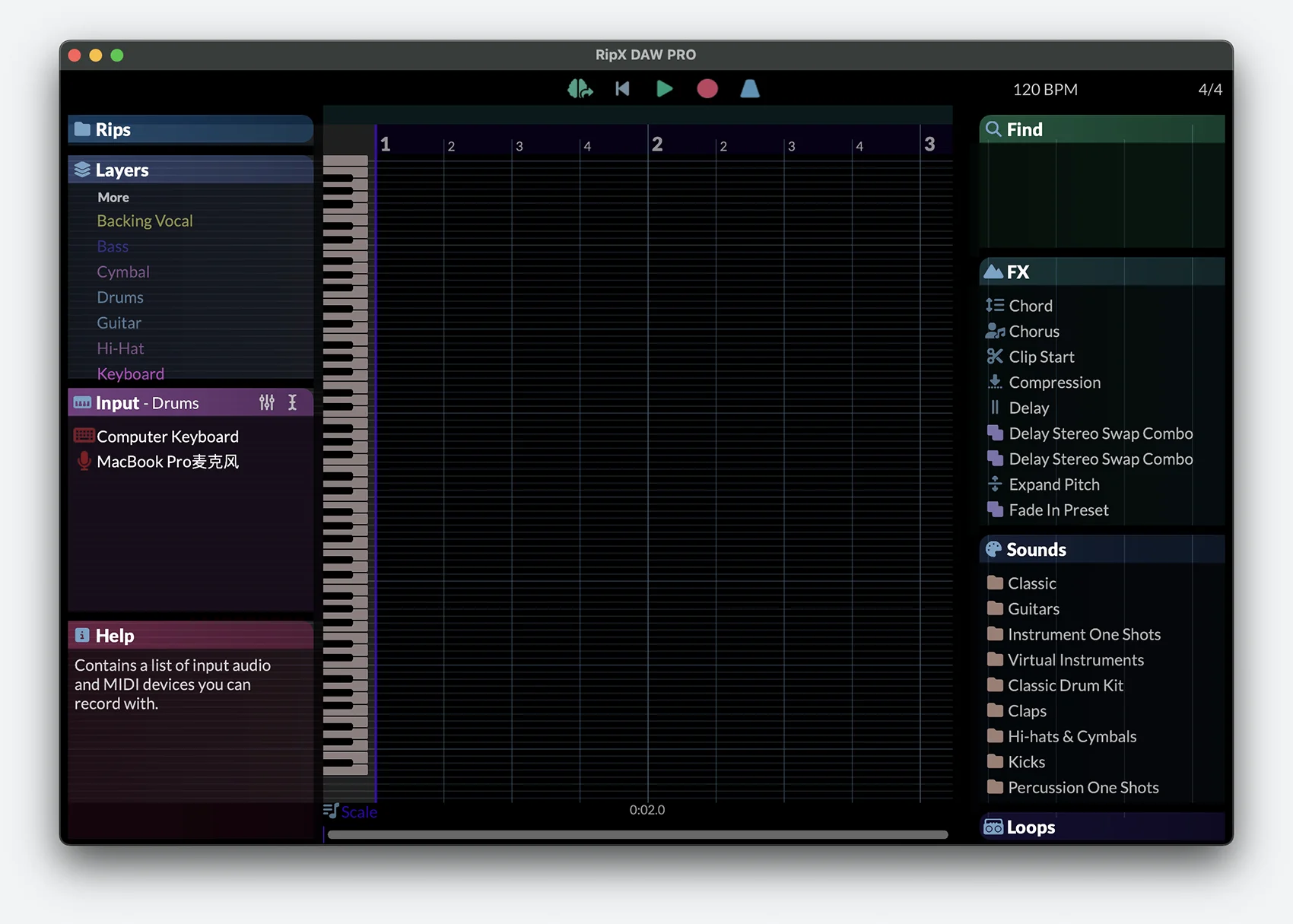Expand the Rips panel header

(x=190, y=129)
